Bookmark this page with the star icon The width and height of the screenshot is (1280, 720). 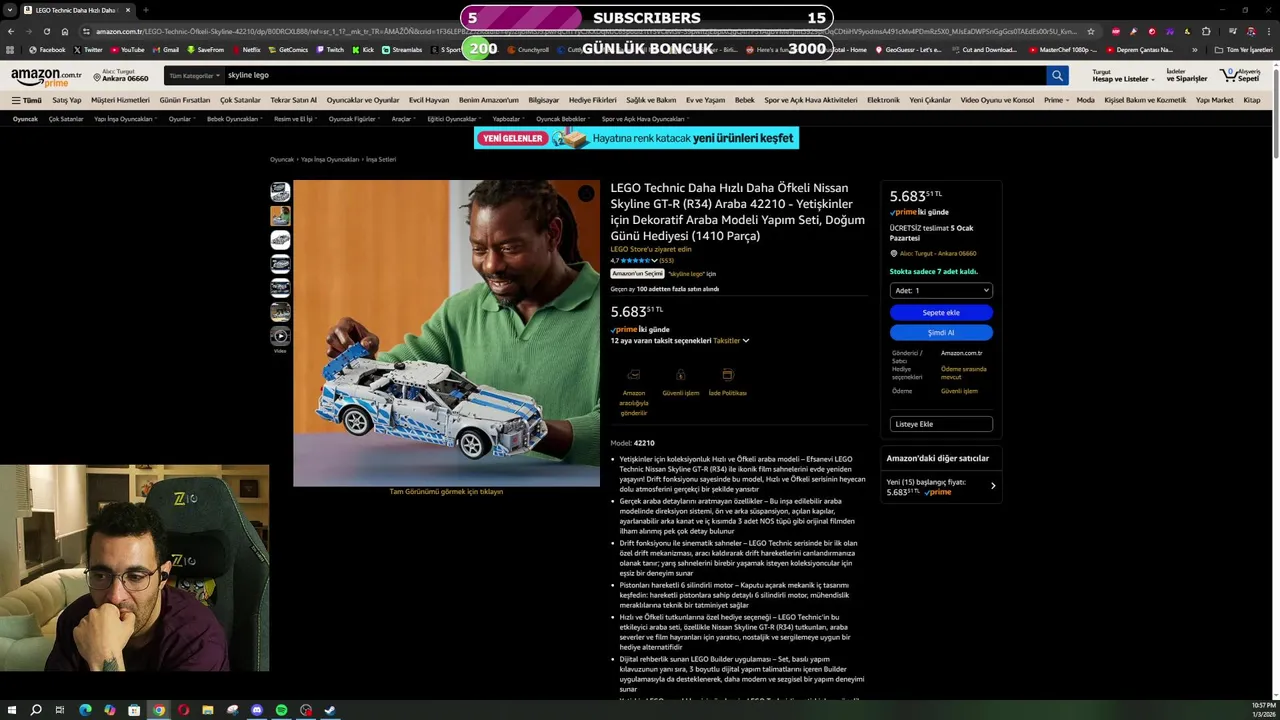coord(1091,31)
